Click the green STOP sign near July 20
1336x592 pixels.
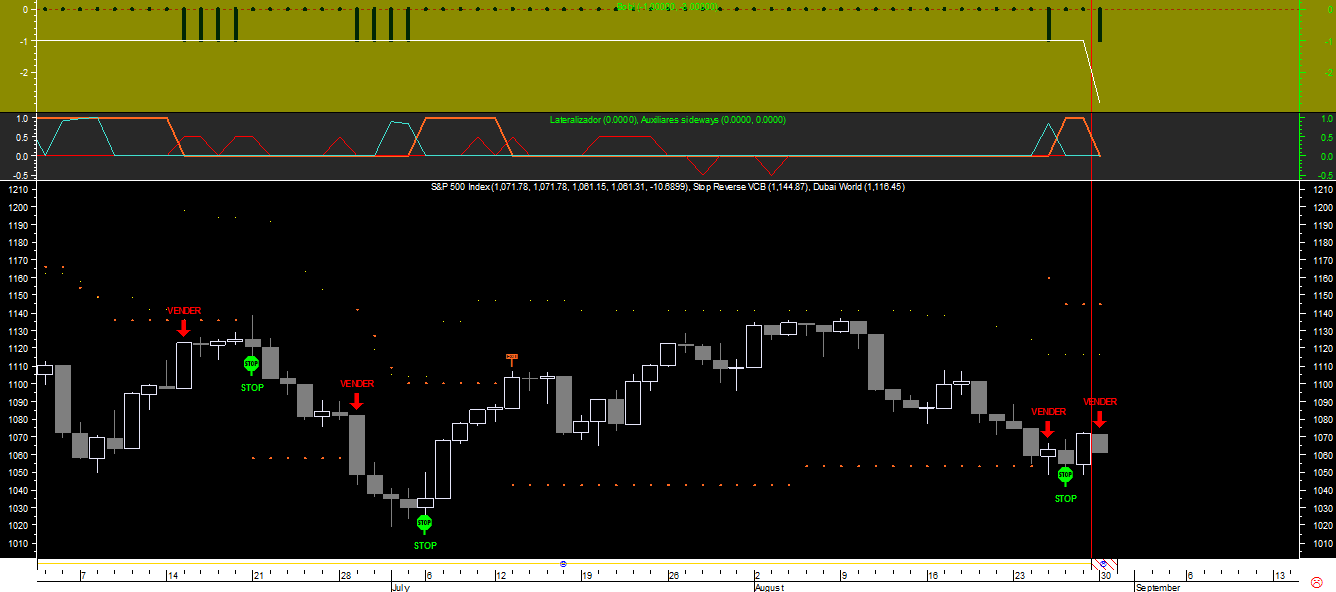pyautogui.click(x=251, y=364)
